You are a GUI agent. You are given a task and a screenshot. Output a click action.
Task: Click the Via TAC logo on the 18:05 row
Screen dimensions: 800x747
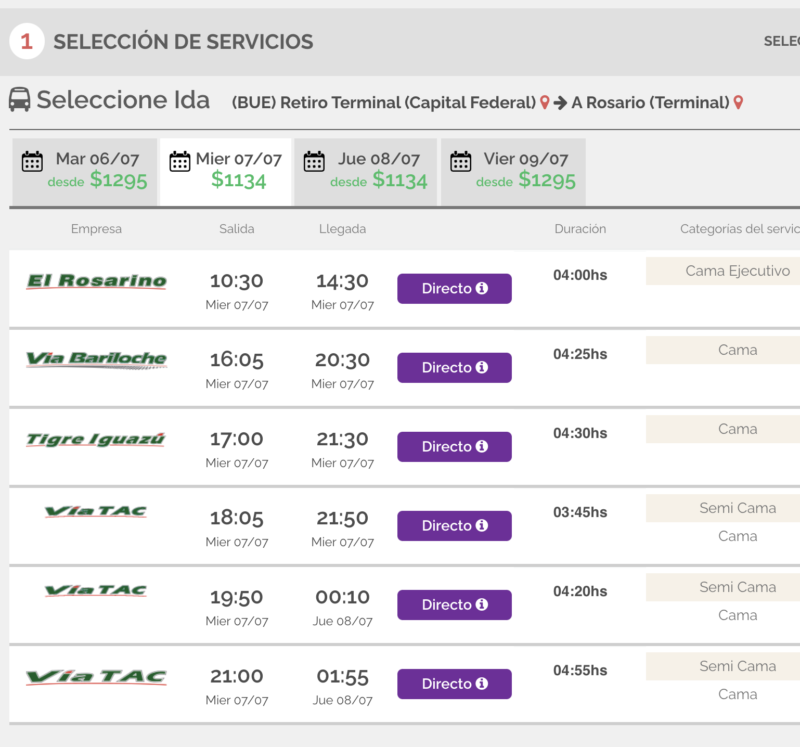click(96, 511)
